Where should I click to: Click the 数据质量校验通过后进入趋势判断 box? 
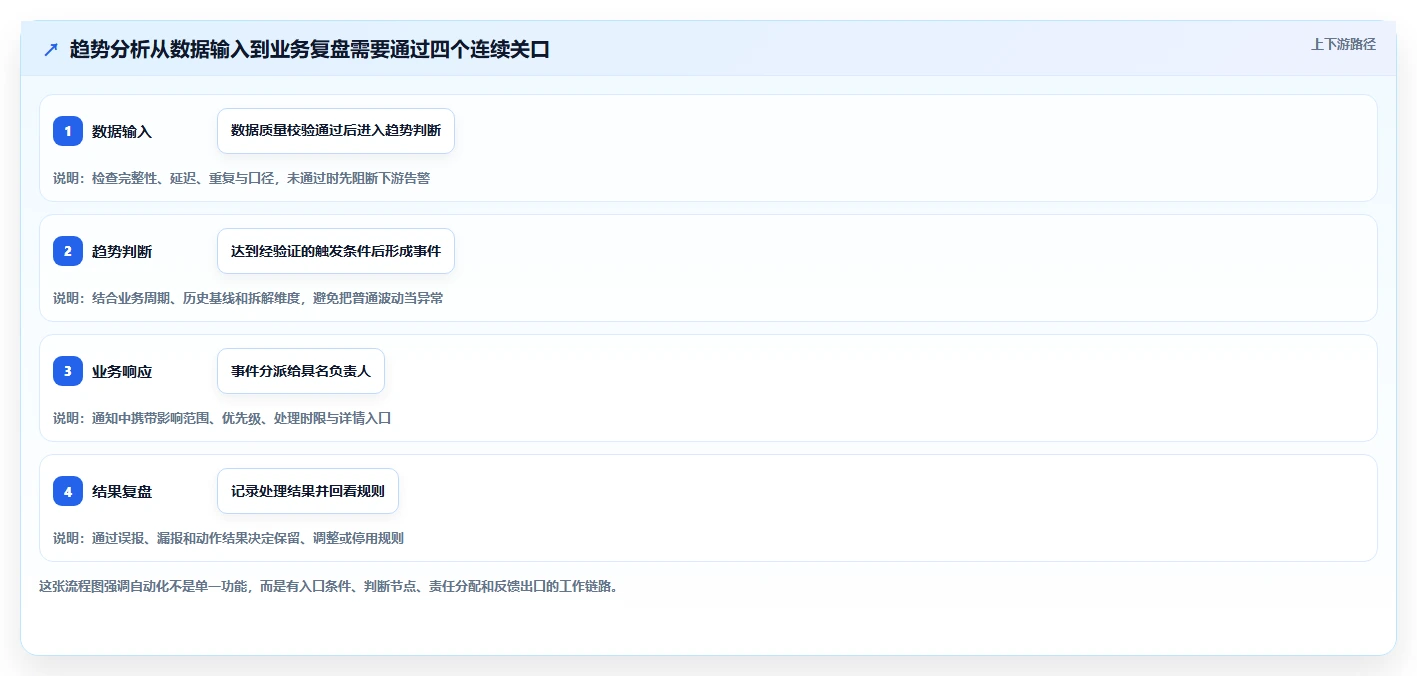tap(336, 131)
